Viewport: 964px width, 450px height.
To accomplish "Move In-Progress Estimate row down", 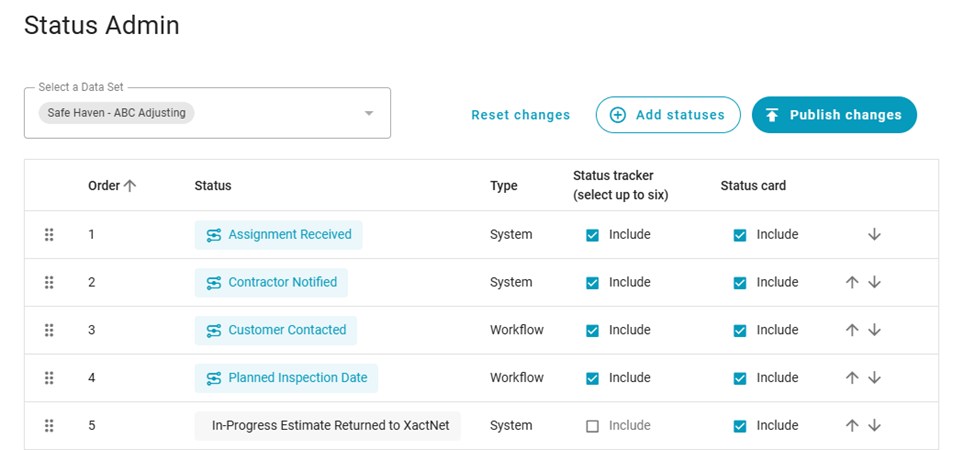I will [874, 426].
